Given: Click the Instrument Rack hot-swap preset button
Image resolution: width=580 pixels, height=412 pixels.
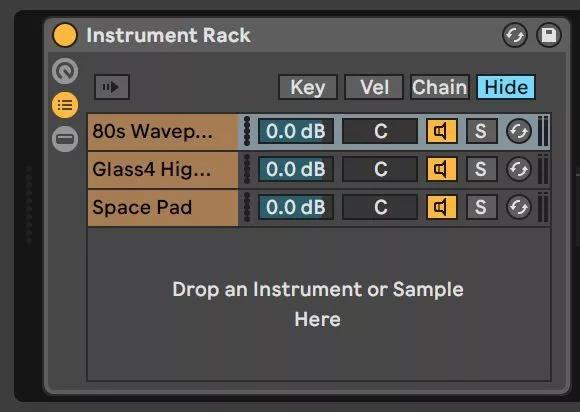Looking at the screenshot, I should (x=515, y=36).
